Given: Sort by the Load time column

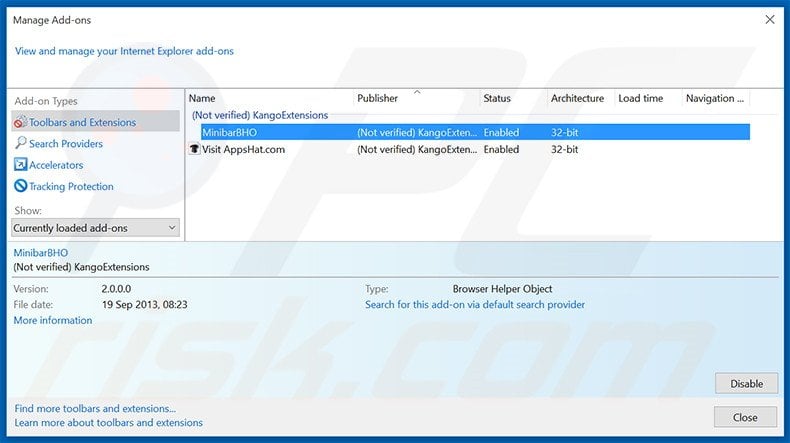Looking at the screenshot, I should (x=640, y=98).
